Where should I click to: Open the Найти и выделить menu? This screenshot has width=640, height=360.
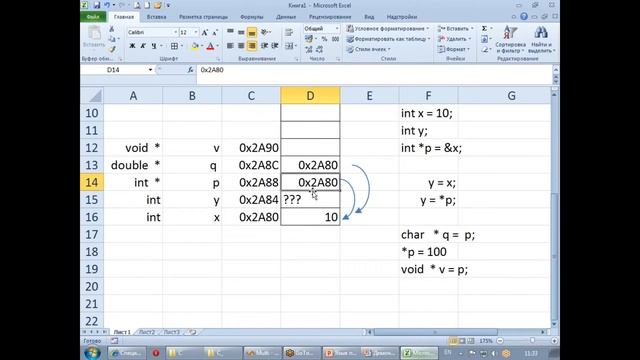pos(541,39)
